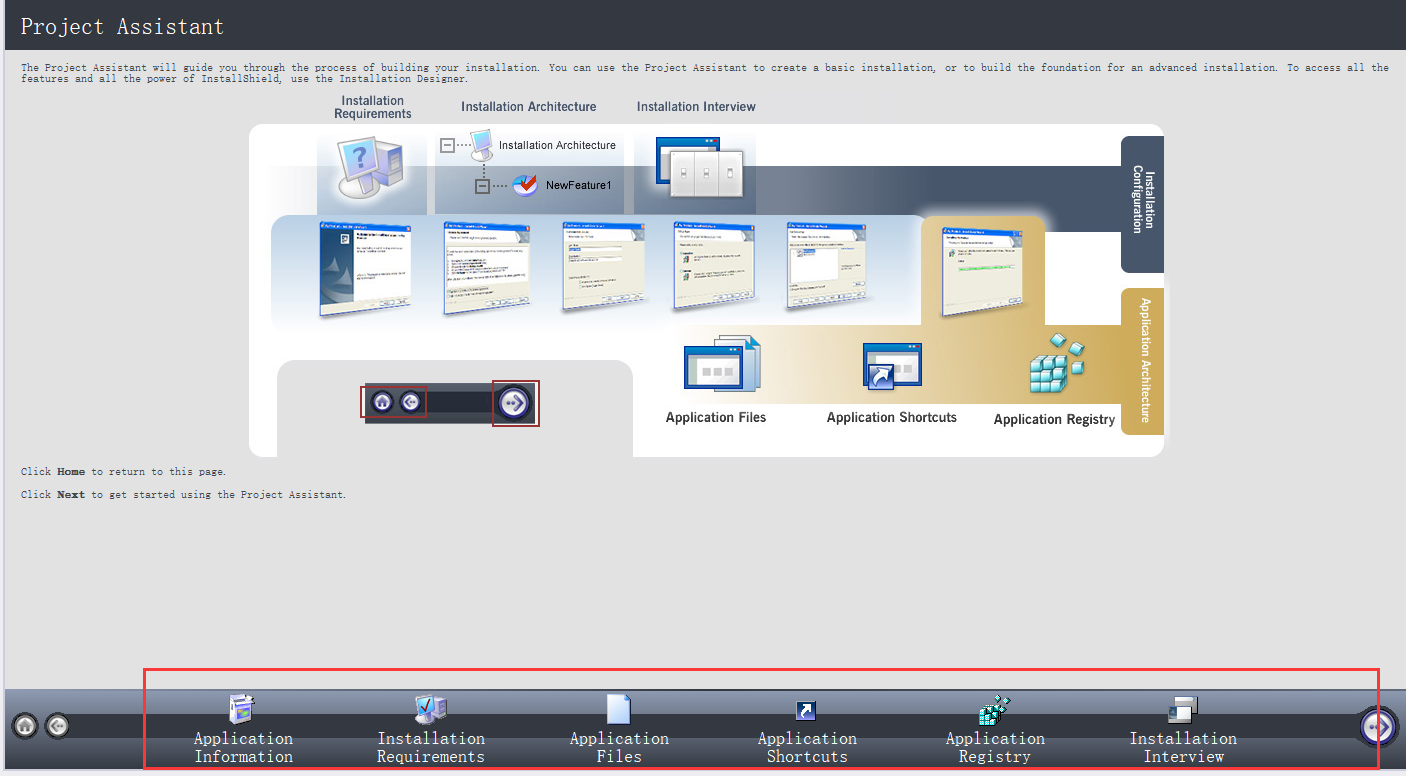Collapse the Installation Architecture tree node
Image resolution: width=1406 pixels, height=776 pixels.
click(x=448, y=146)
